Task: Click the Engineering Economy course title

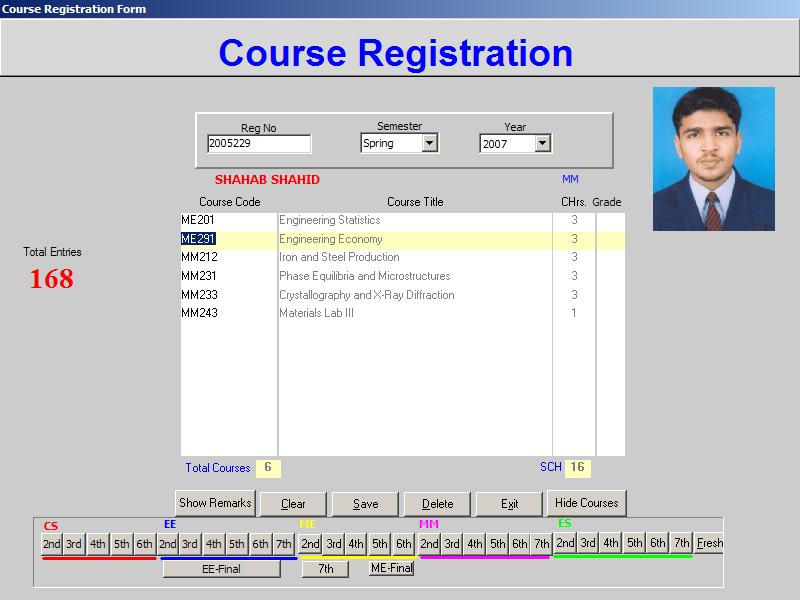Action: [331, 239]
